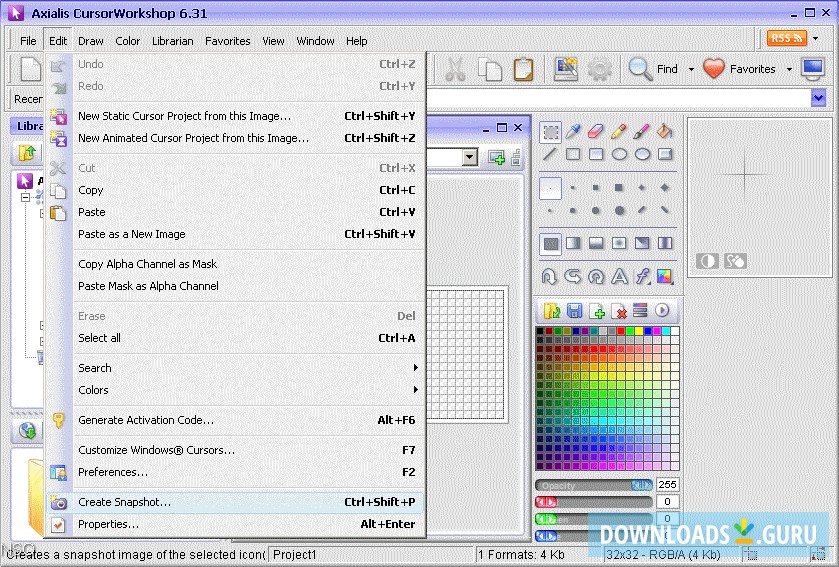Click the new document toolbar icon
The height and width of the screenshot is (567, 839).
coord(30,70)
